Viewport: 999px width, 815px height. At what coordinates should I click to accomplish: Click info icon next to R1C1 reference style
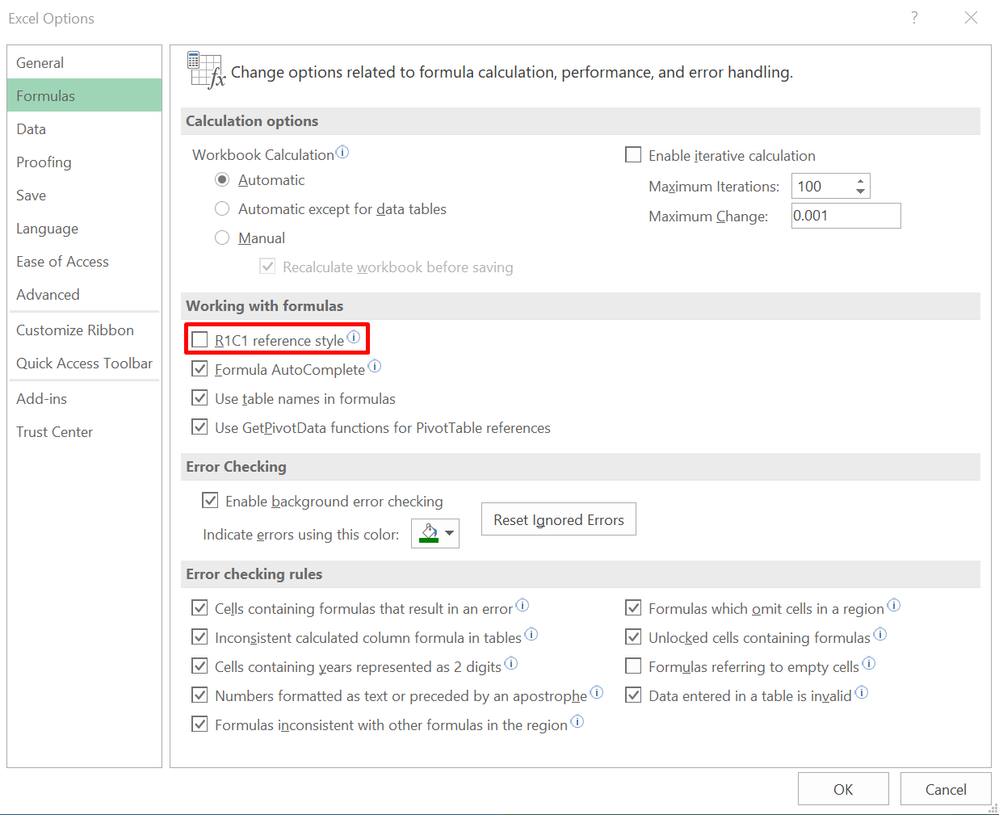(353, 336)
